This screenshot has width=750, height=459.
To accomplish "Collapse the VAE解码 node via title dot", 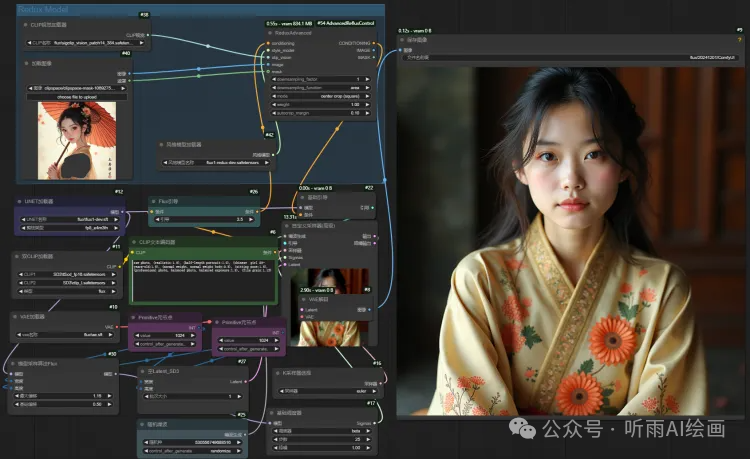I will [304, 300].
